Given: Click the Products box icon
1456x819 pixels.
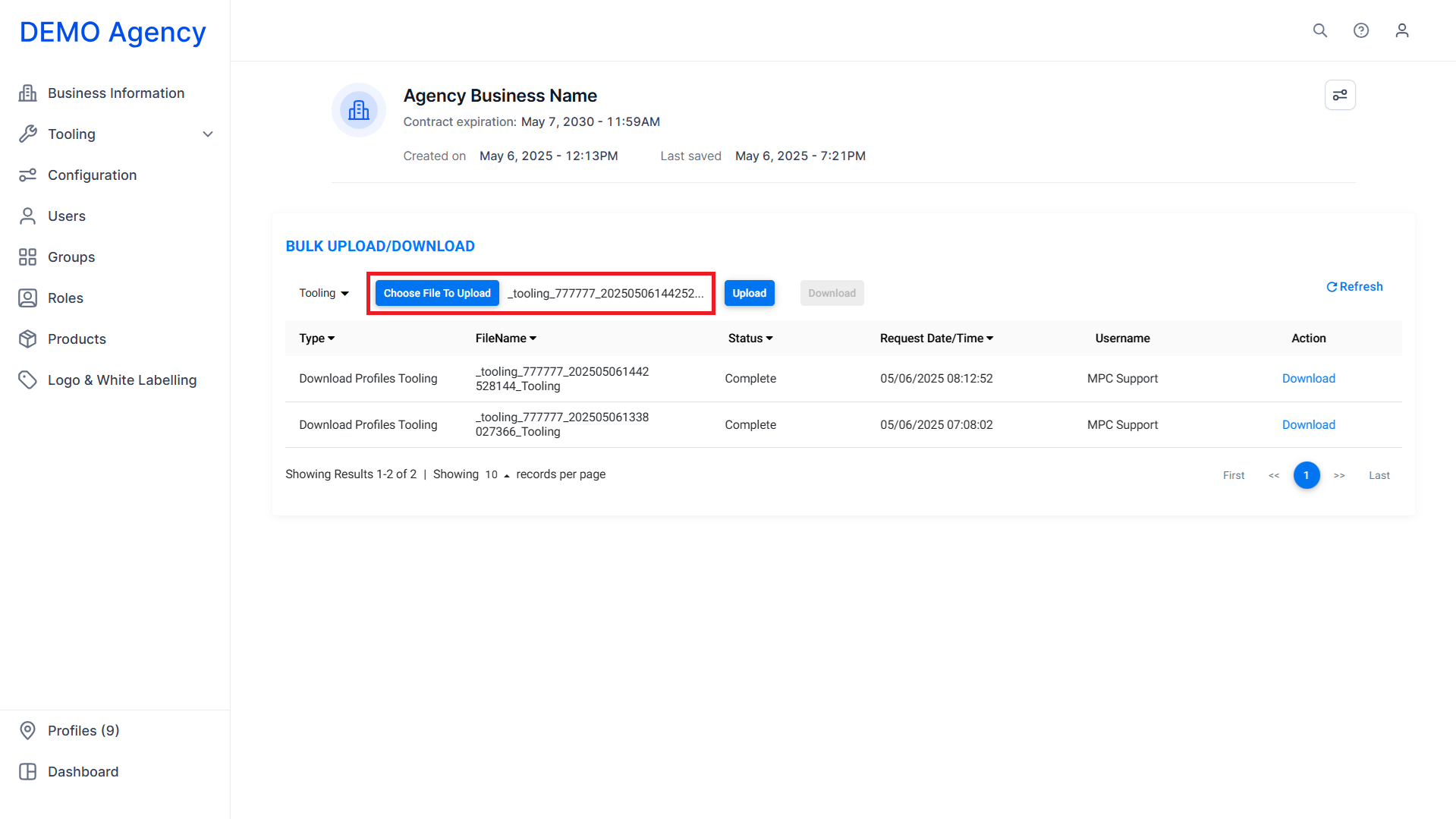Looking at the screenshot, I should tap(28, 339).
